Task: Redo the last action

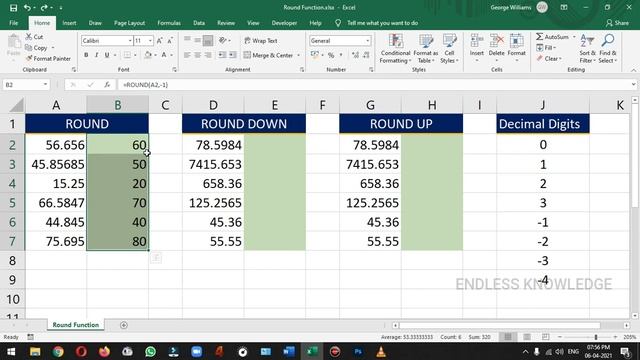Action: 44,8
